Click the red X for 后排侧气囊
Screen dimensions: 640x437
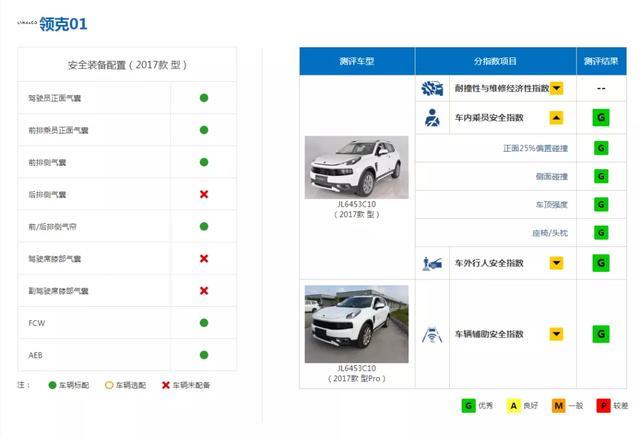(204, 194)
